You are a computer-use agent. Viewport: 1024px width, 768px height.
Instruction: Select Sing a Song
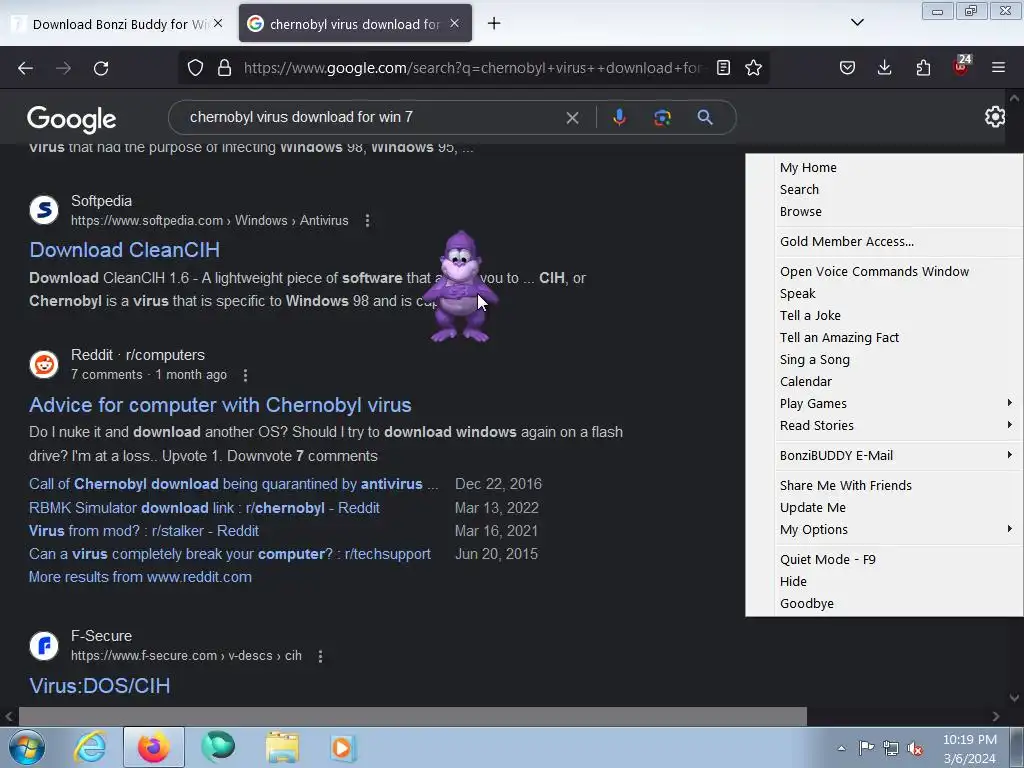pyautogui.click(x=814, y=360)
